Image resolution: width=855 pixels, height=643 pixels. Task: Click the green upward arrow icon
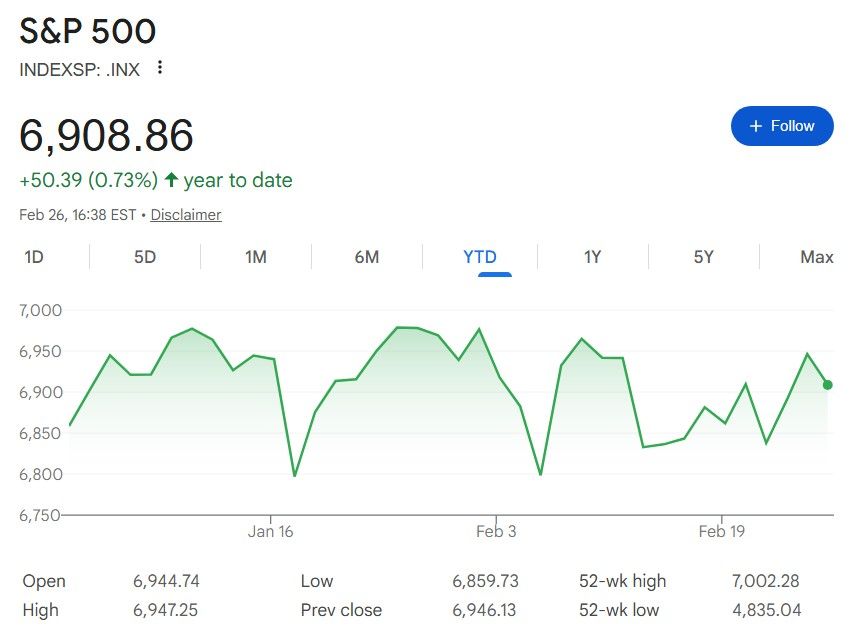coord(171,180)
